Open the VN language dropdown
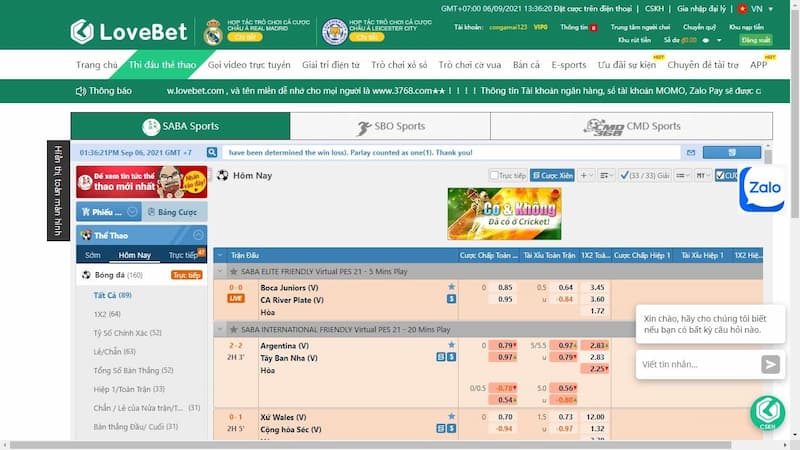 (x=770, y=9)
